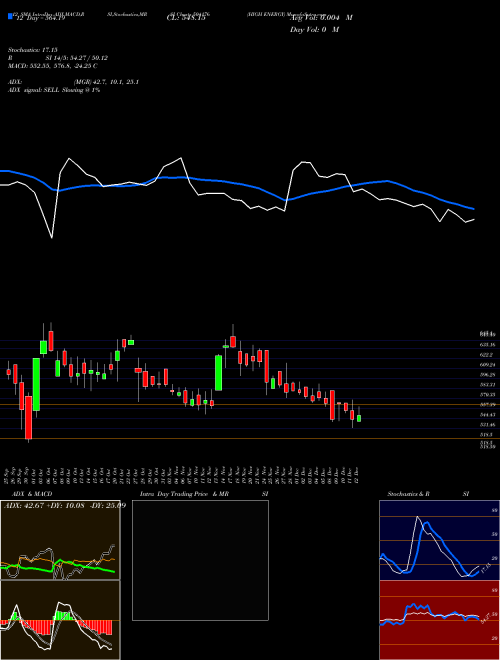Viewport: 500px width, 660px height.
Task: Open the red RSI chart panel
Action: 439,620
